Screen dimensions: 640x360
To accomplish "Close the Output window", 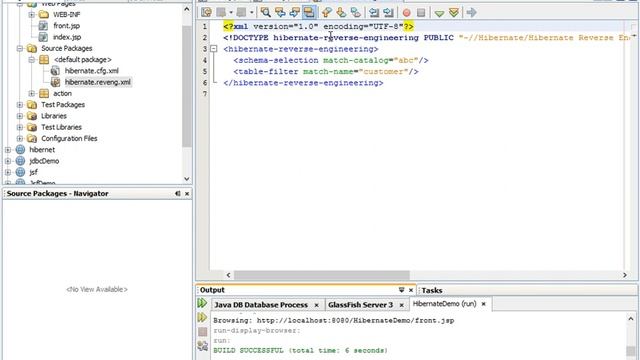I will click(x=411, y=290).
